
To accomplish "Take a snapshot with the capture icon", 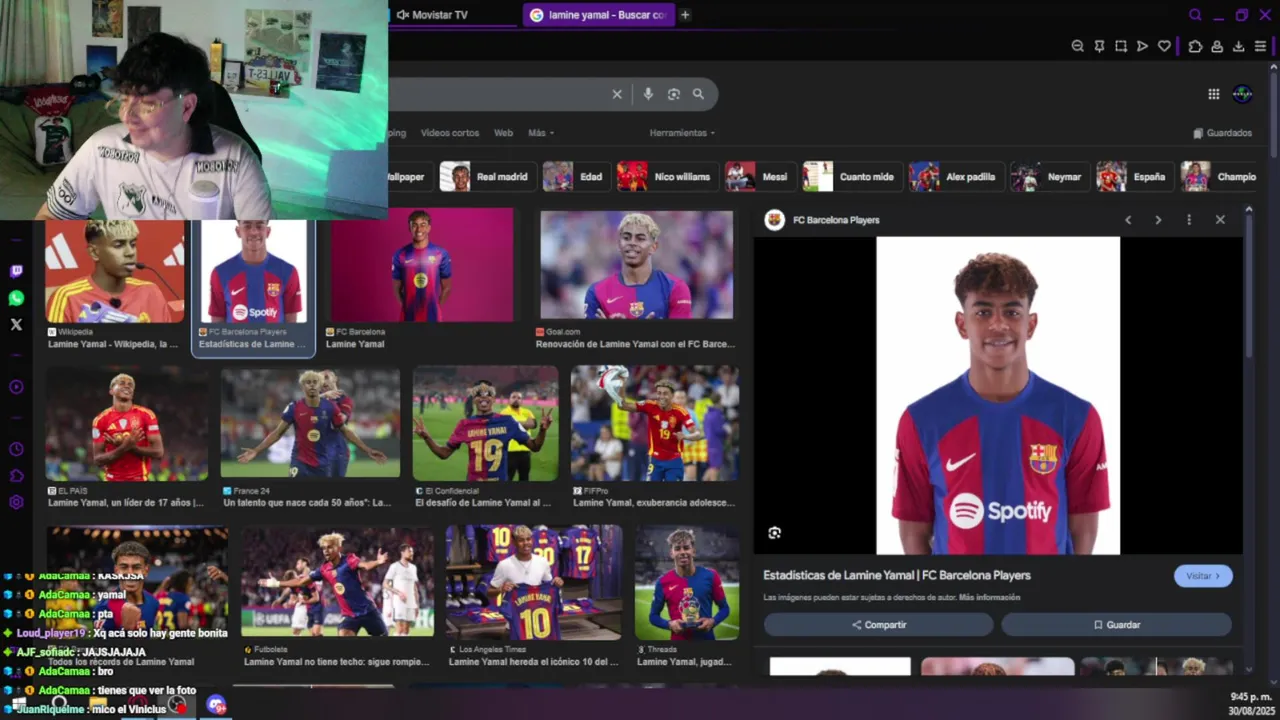I will pyautogui.click(x=1121, y=46).
